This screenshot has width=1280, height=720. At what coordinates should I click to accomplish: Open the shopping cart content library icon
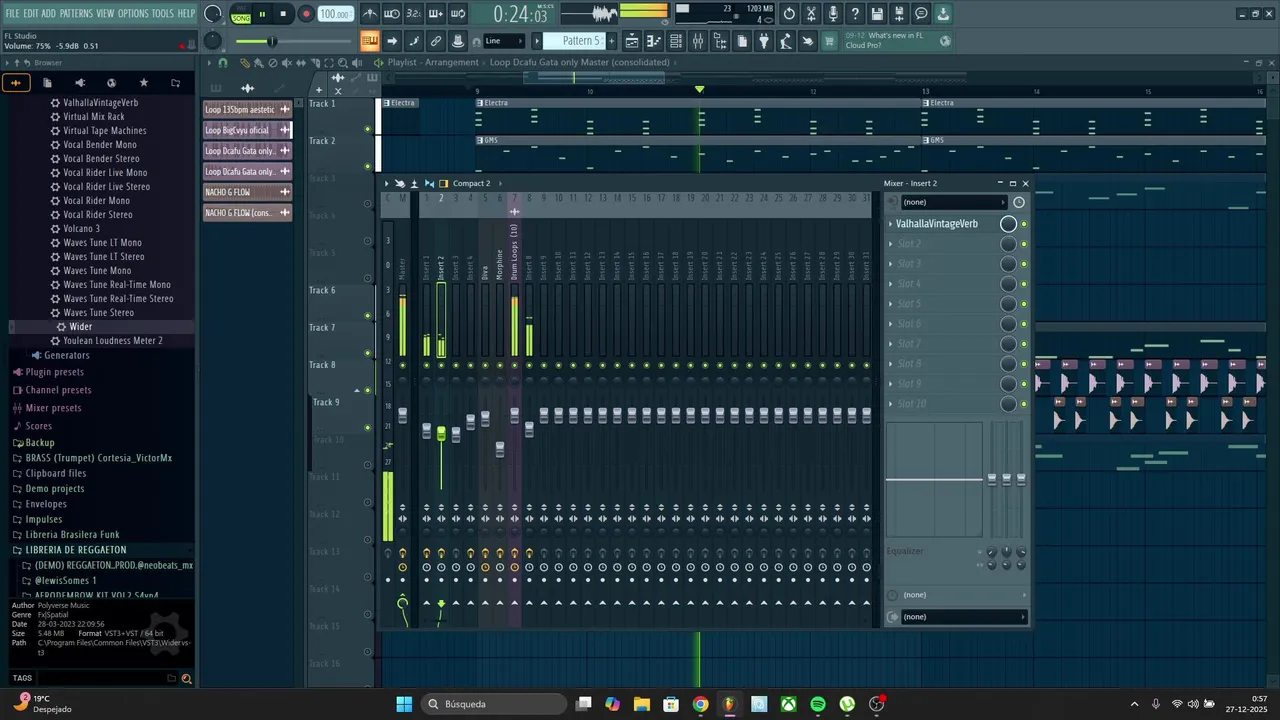[x=829, y=41]
